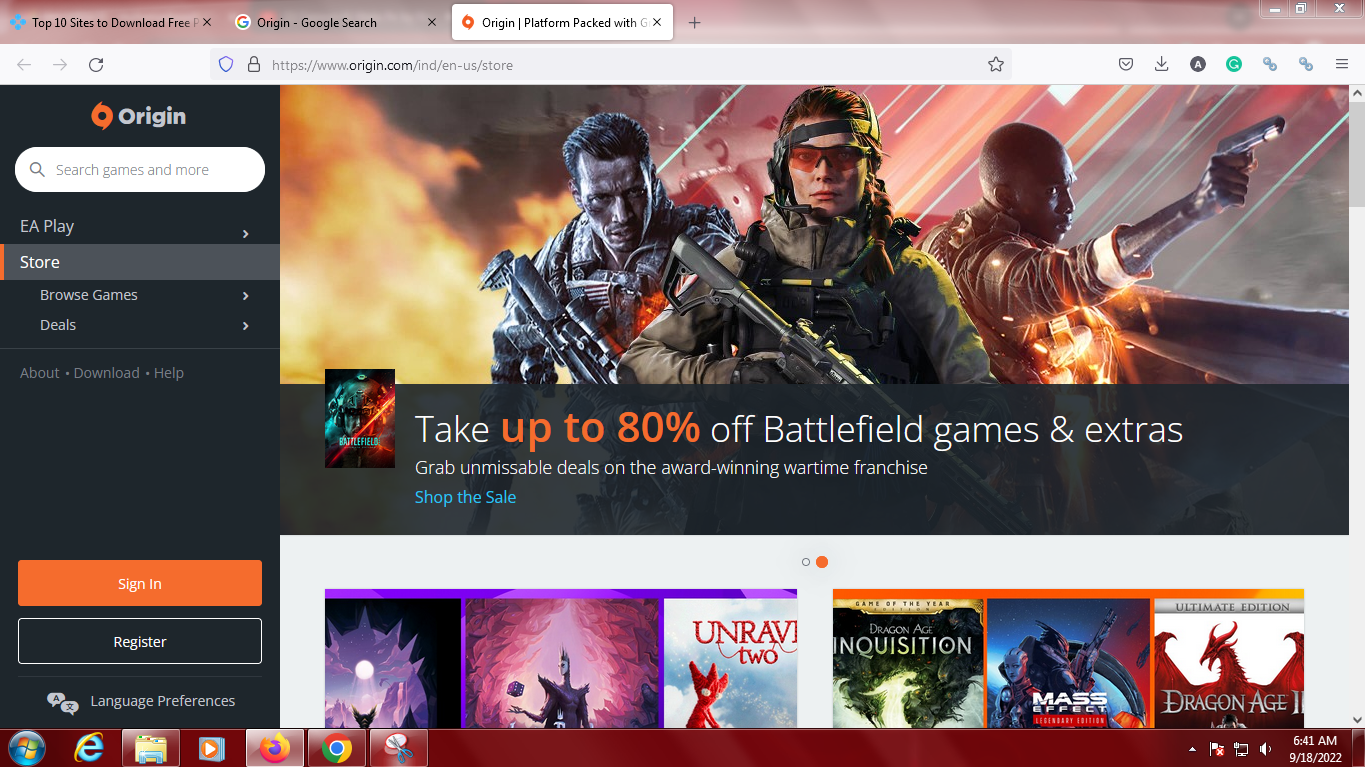Screen dimensions: 1365x767
Task: Click scrollbar up arrow
Action: tap(1357, 93)
